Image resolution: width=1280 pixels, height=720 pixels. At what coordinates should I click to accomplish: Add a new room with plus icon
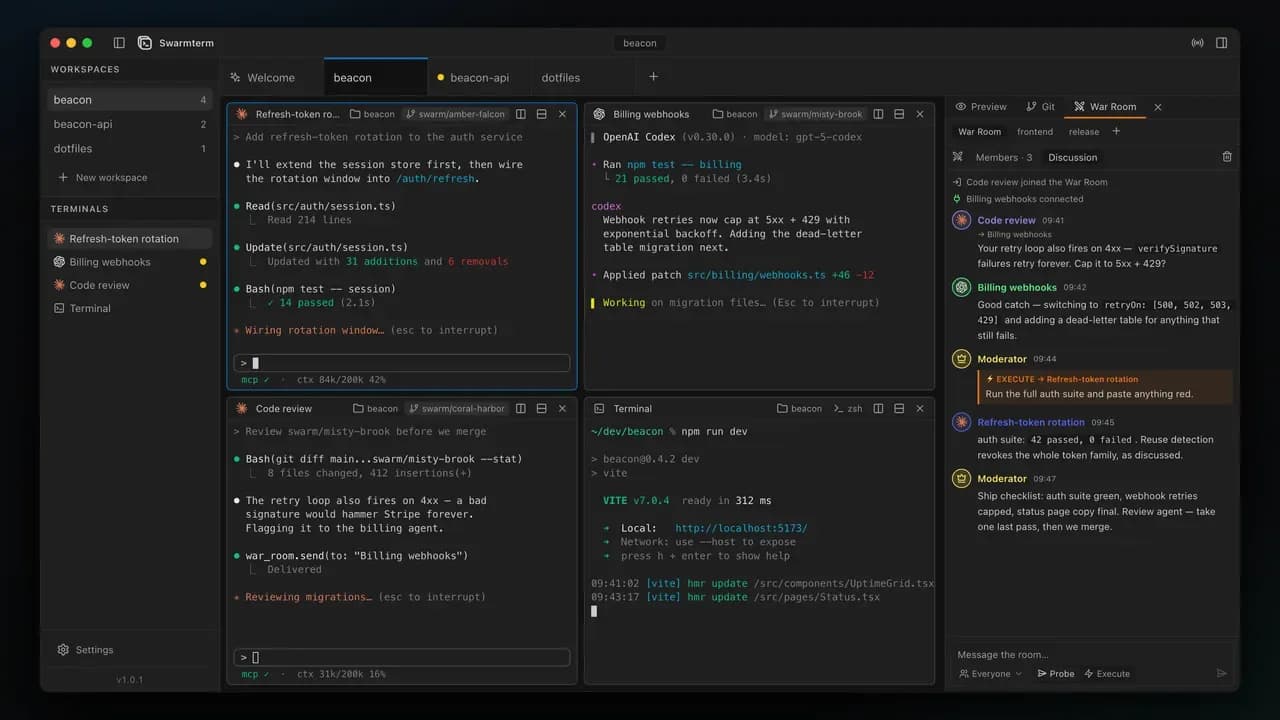pyautogui.click(x=1116, y=131)
